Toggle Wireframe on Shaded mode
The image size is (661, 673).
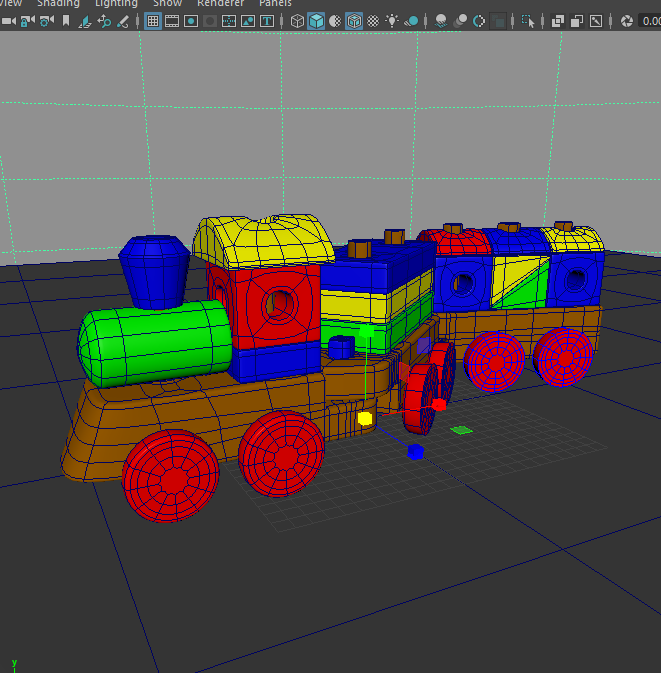click(354, 20)
